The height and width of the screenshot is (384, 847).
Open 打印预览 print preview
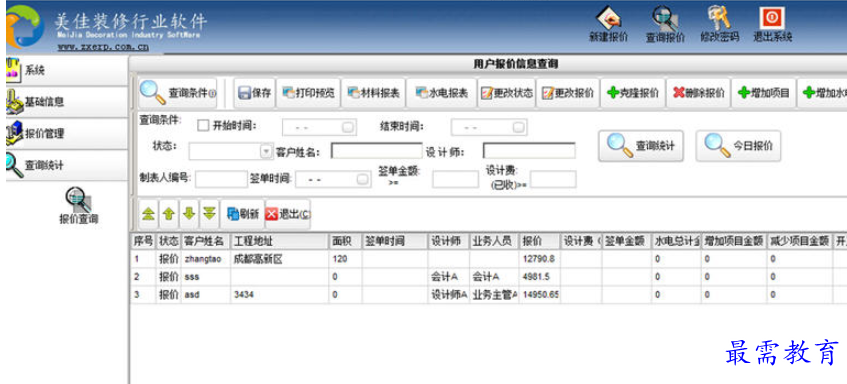coord(308,93)
